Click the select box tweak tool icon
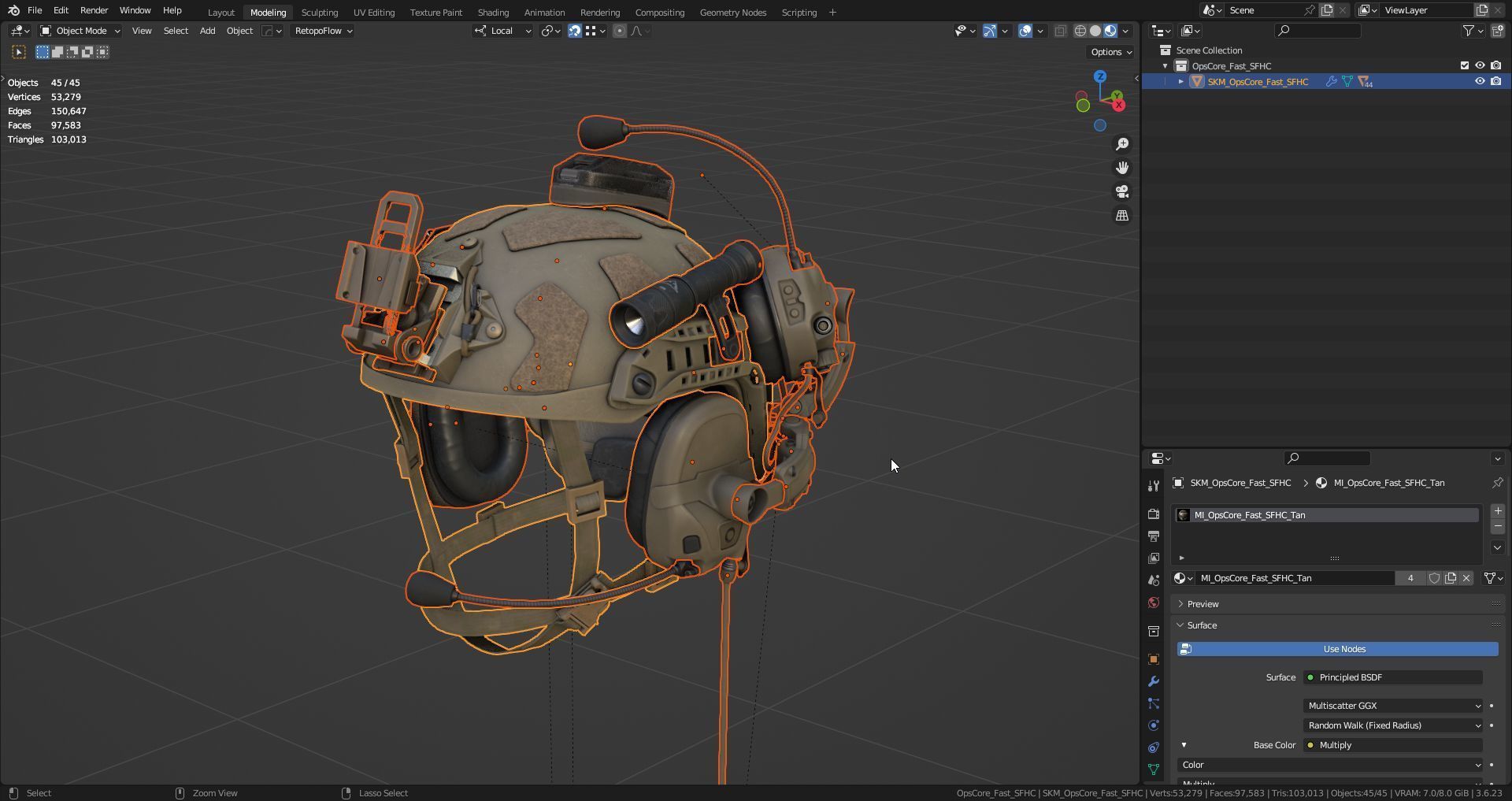Screen dimensions: 1512x801 click(19, 52)
